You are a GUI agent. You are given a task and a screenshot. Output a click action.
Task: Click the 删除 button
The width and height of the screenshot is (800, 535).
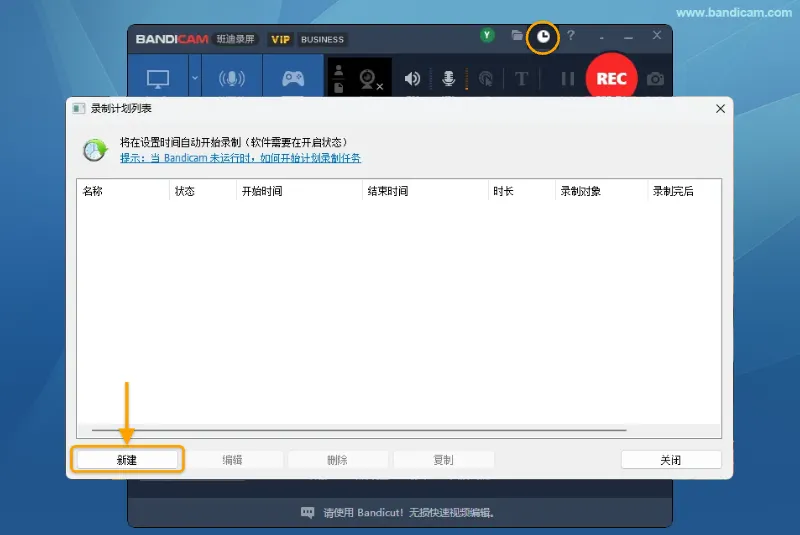pyautogui.click(x=338, y=460)
